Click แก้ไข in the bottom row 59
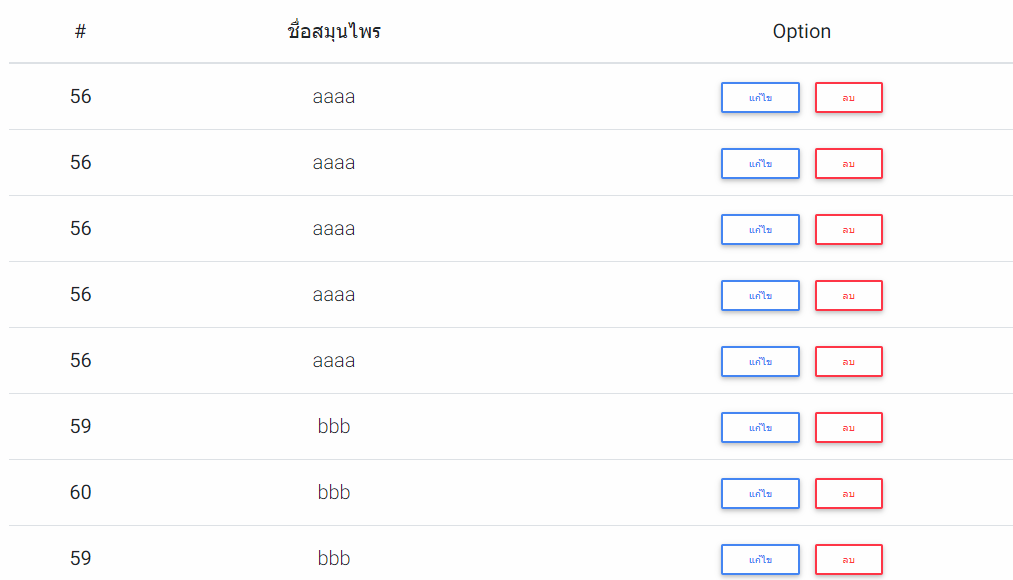 pos(760,559)
